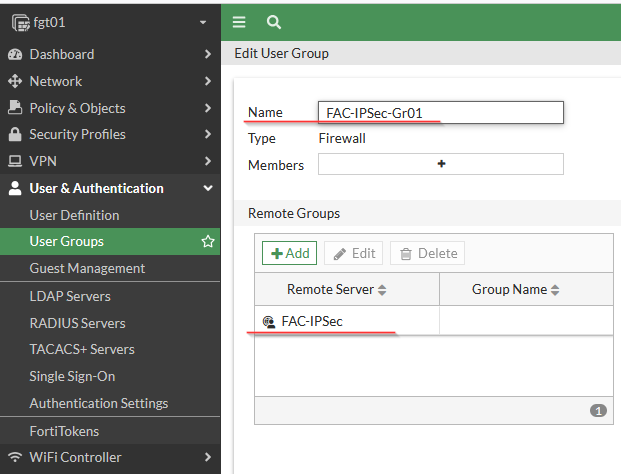
Task: Click the Name input field
Action: [440, 113]
